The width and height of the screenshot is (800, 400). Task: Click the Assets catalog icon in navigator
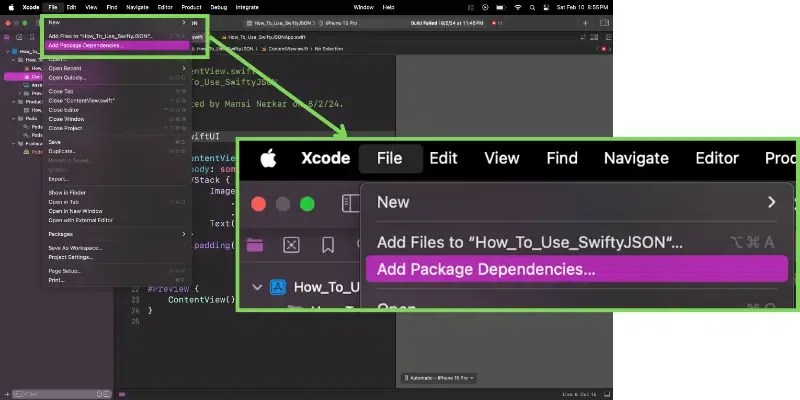coord(26,85)
